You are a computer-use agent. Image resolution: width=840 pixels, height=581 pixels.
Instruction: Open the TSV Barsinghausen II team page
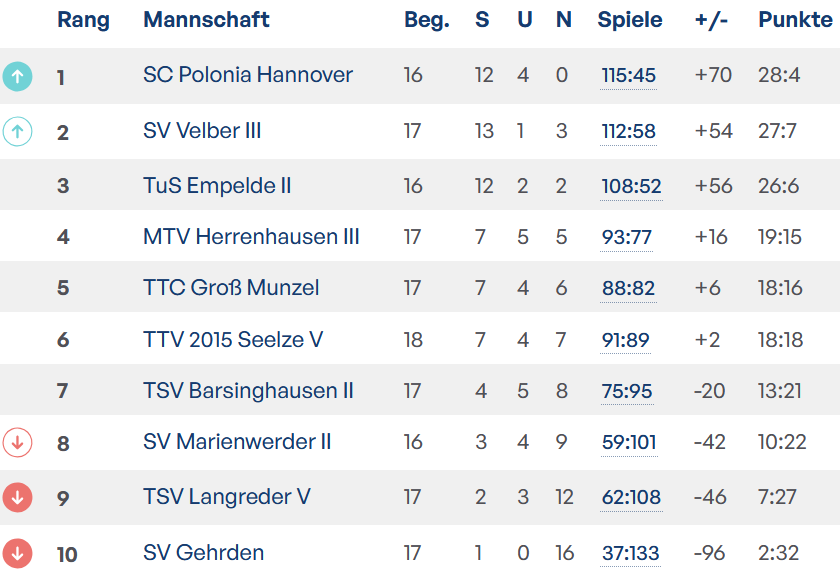(x=248, y=391)
